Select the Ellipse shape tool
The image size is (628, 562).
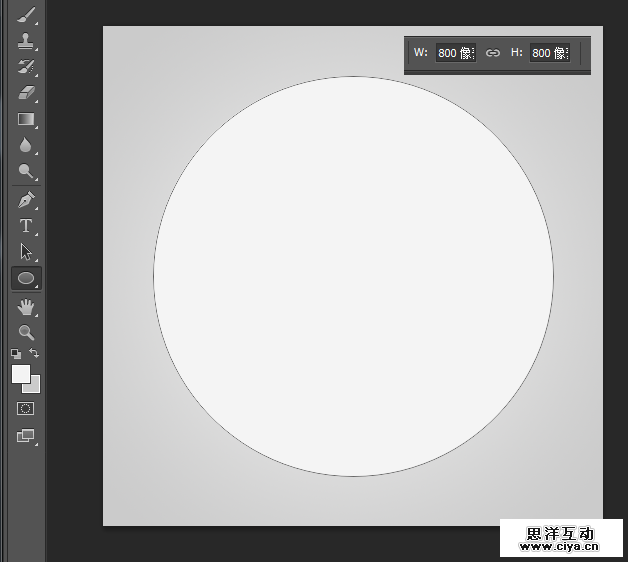pyautogui.click(x=26, y=279)
